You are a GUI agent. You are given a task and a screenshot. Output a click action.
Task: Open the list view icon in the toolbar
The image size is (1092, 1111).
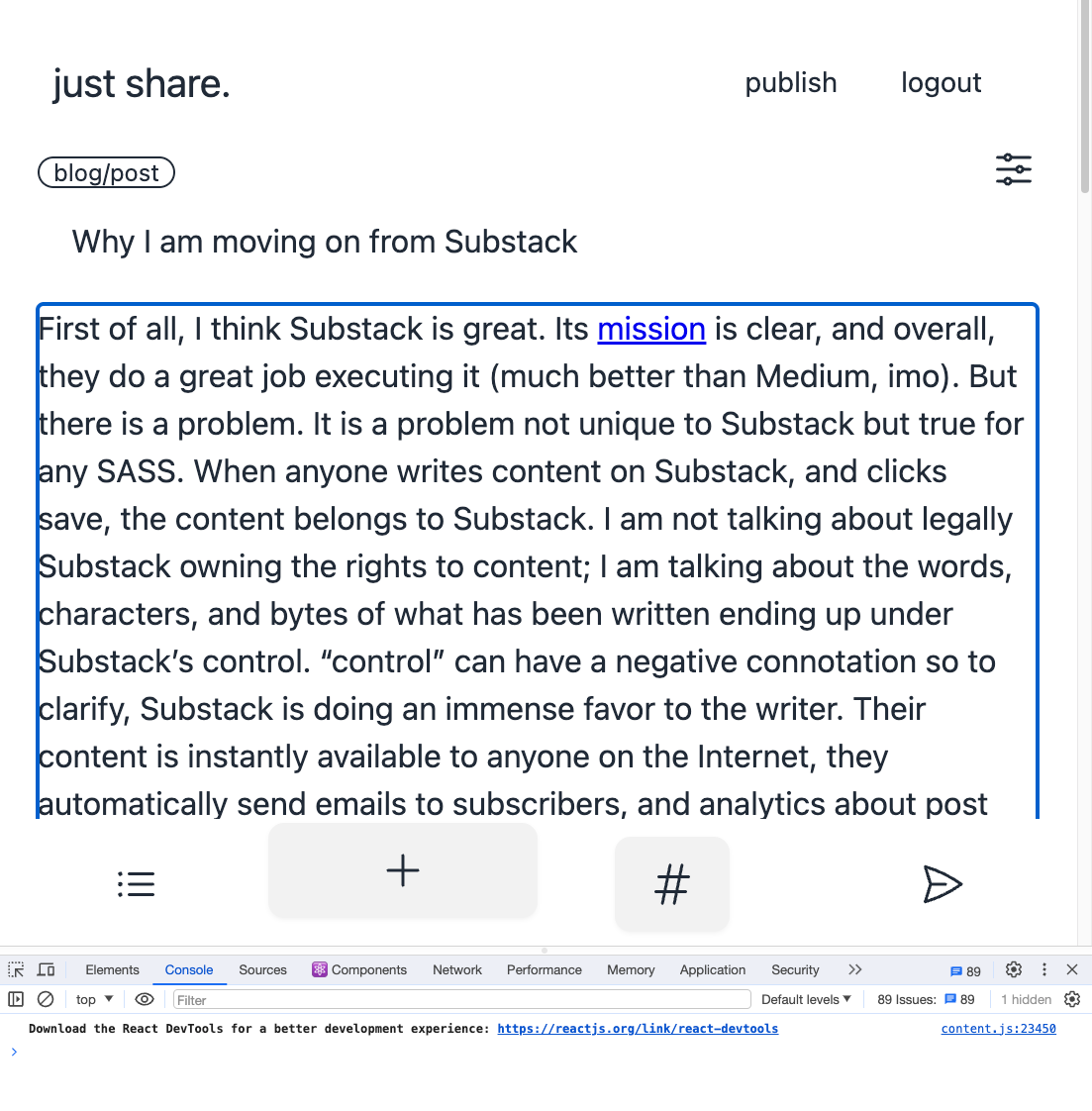136,883
